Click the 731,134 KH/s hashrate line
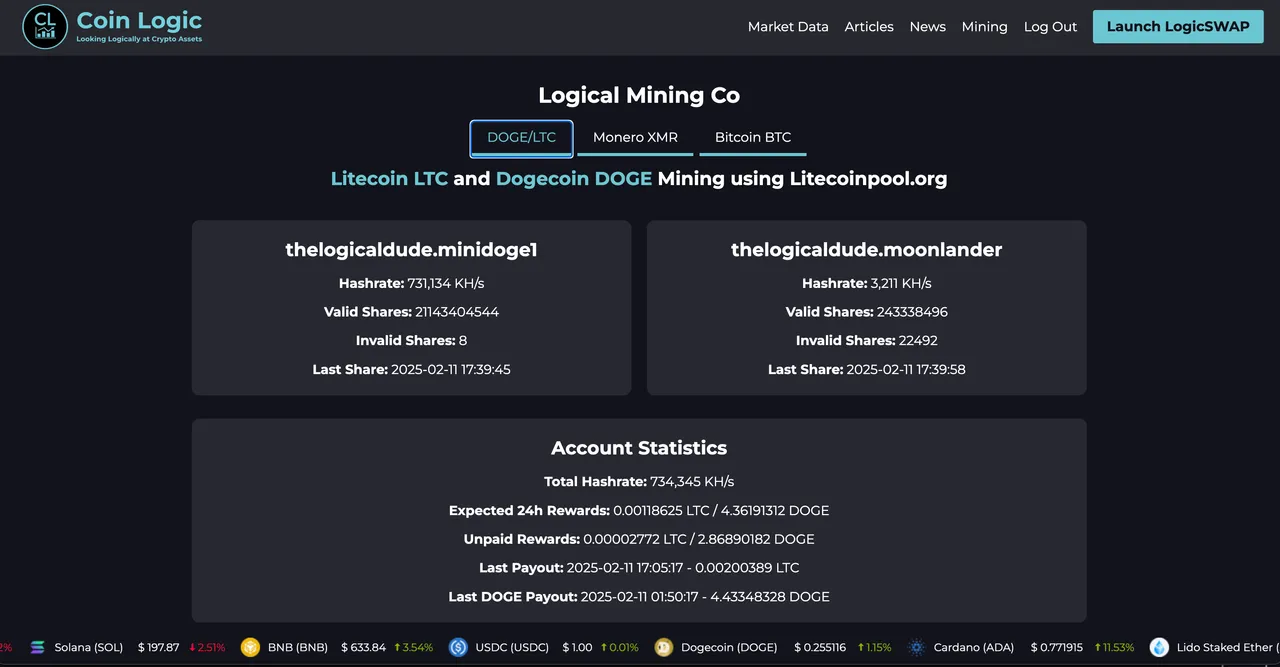This screenshot has width=1280, height=667. (x=411, y=283)
